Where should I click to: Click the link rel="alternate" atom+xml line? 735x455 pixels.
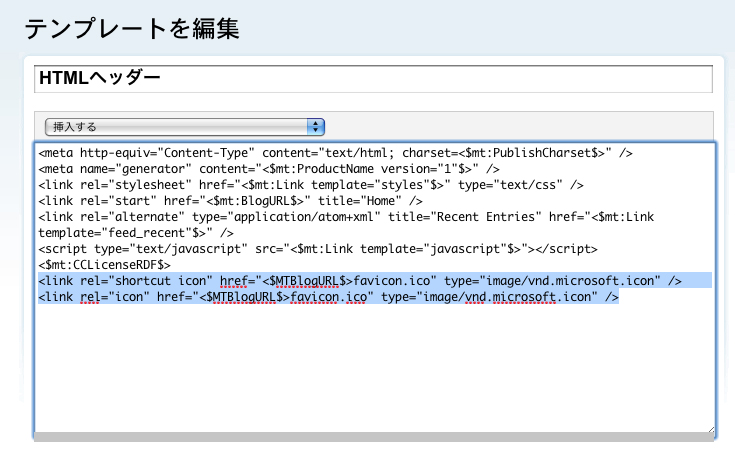click(346, 217)
